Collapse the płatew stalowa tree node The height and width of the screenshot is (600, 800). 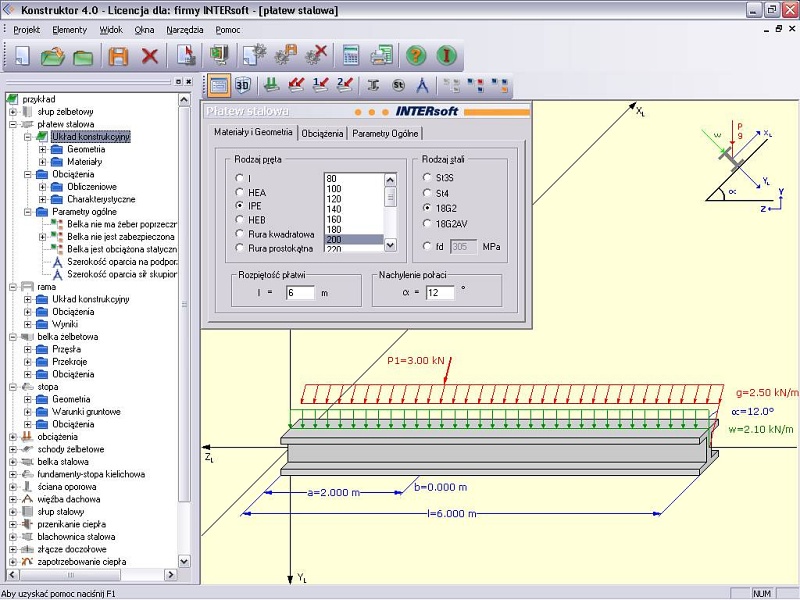(13, 124)
